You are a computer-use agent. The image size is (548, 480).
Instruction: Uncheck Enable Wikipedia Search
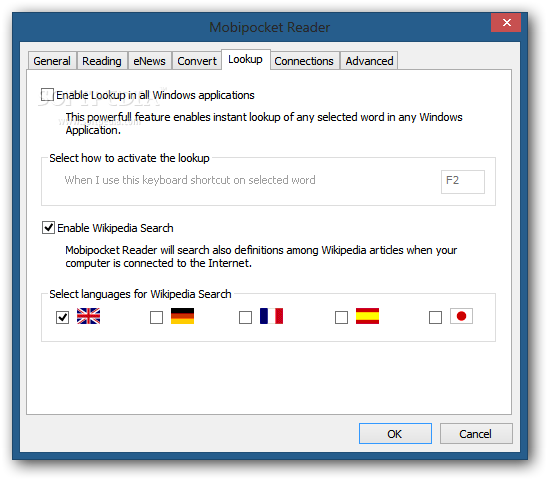coord(48,228)
